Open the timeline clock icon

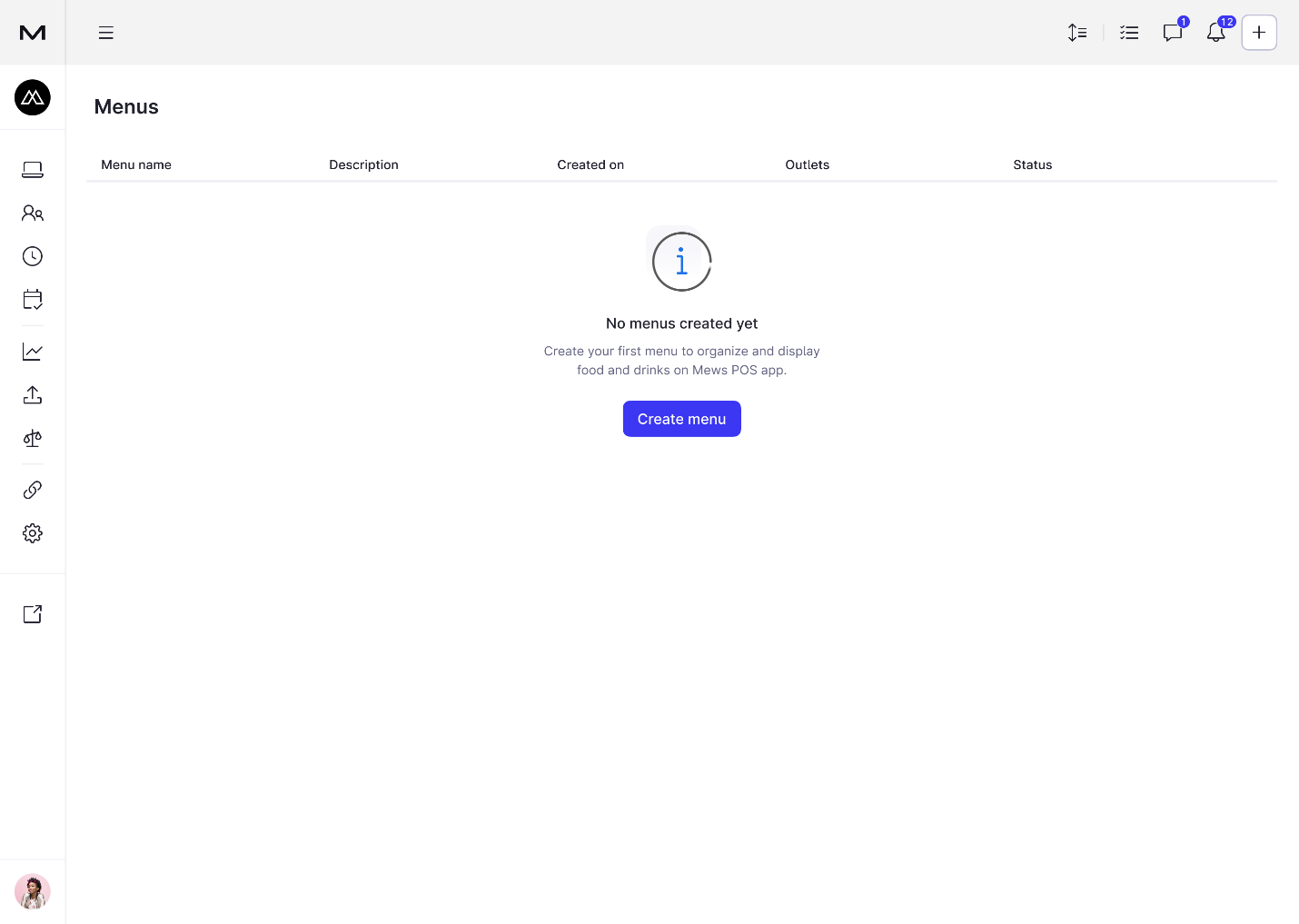tap(33, 256)
